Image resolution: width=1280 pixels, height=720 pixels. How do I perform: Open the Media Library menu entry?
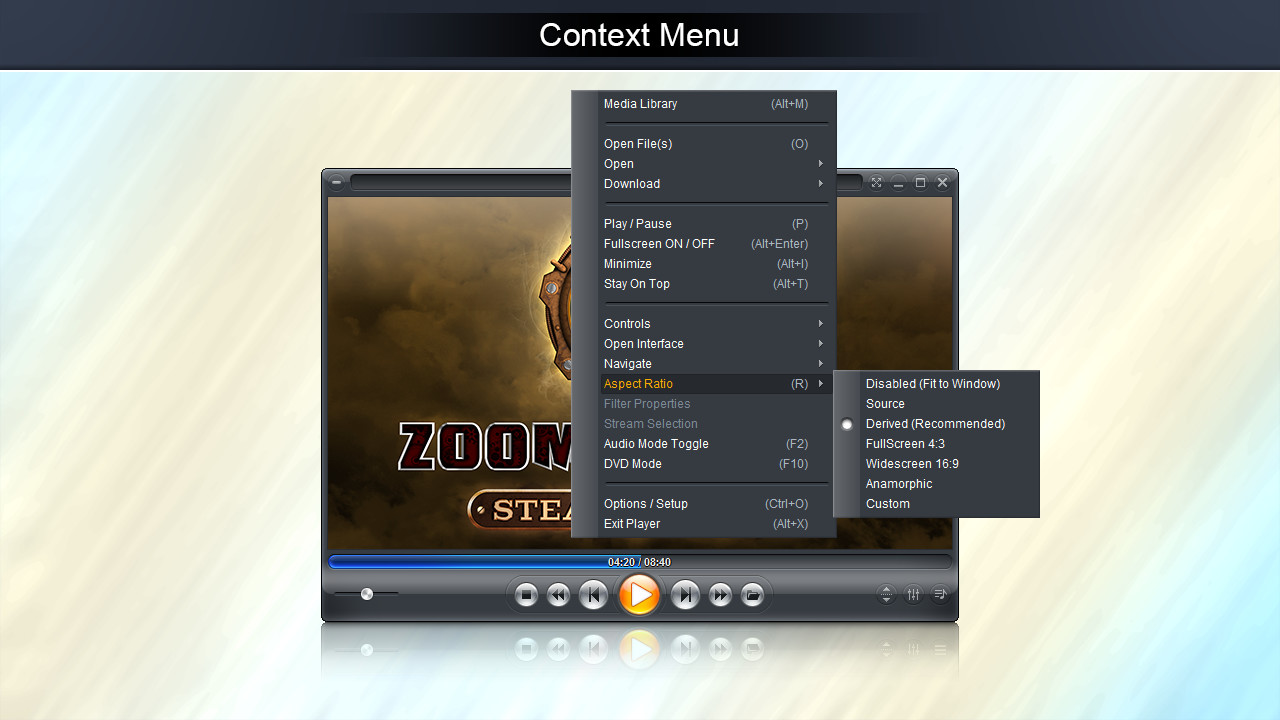pos(640,103)
